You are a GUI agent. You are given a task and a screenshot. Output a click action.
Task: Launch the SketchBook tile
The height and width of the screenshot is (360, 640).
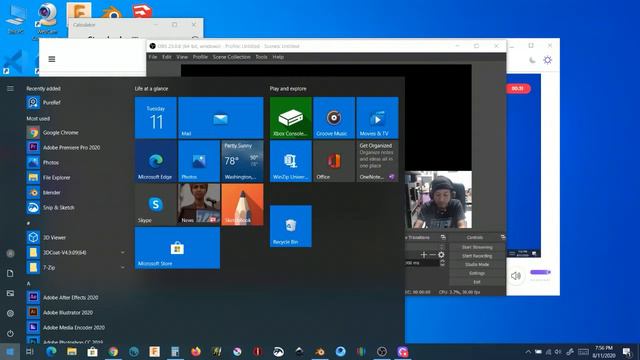pyautogui.click(x=242, y=204)
